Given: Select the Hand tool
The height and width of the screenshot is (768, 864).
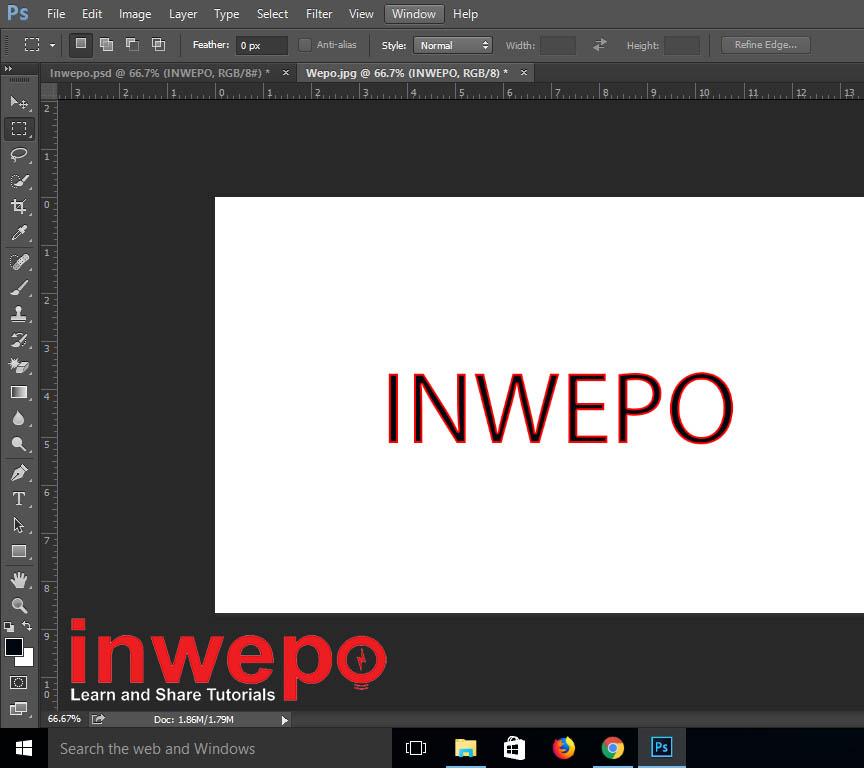Looking at the screenshot, I should coord(19,580).
